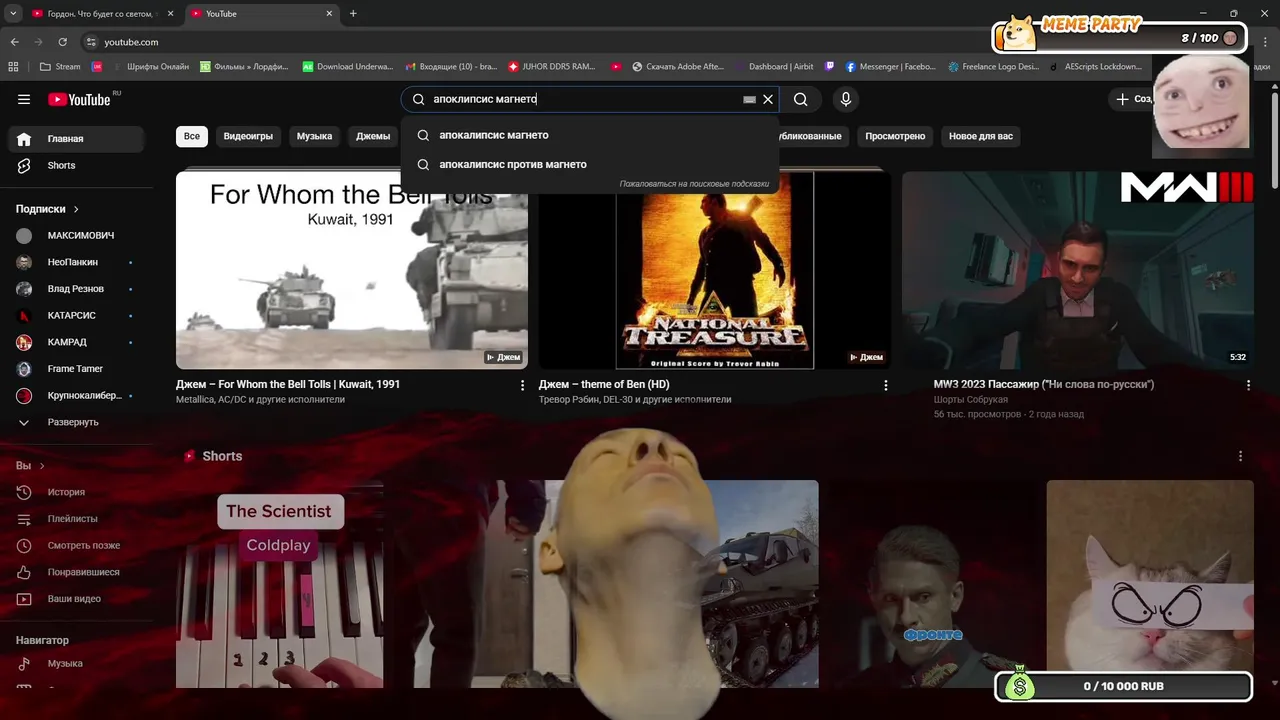Select the Джемы filter chip
Viewport: 1280px width, 720px height.
[x=373, y=136]
